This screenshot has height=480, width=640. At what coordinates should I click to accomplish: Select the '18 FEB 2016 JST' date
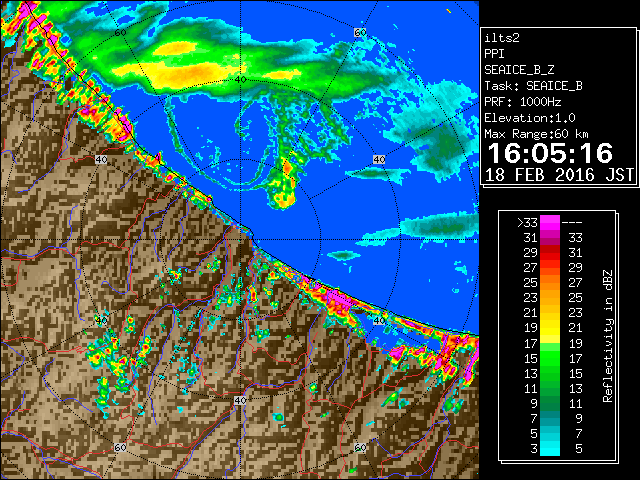click(x=559, y=175)
